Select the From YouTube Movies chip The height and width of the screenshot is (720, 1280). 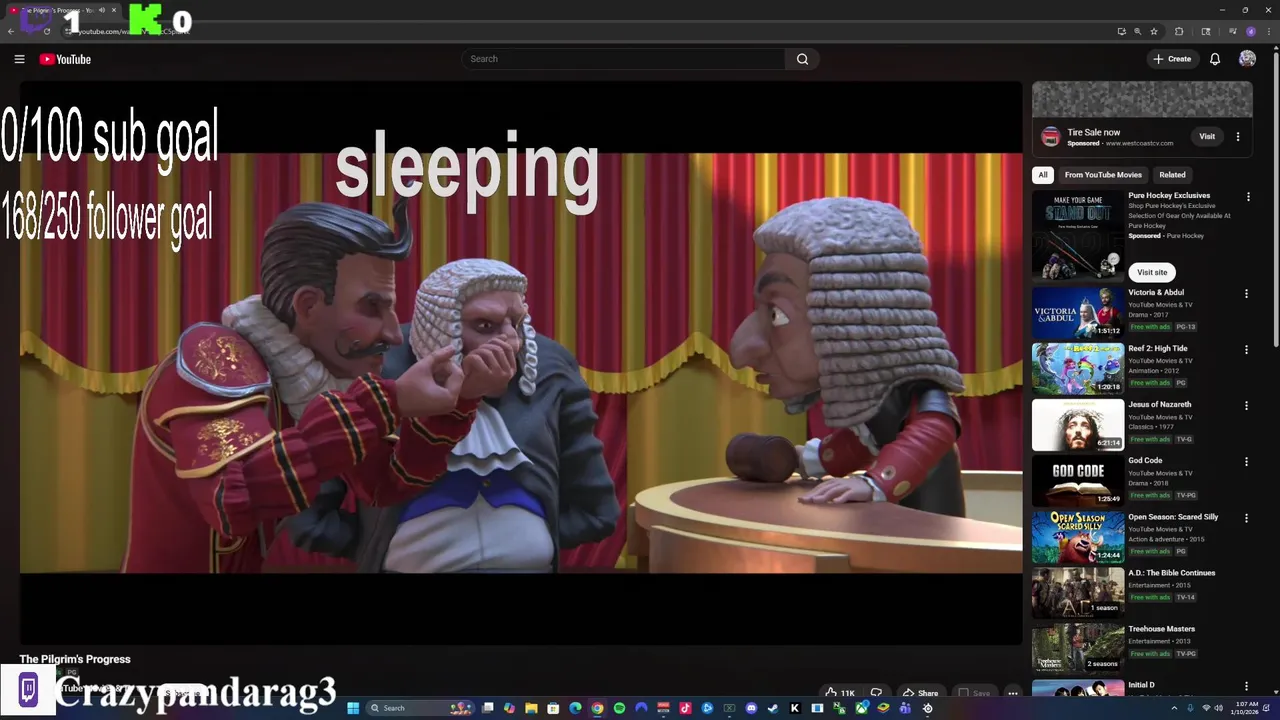pyautogui.click(x=1103, y=175)
